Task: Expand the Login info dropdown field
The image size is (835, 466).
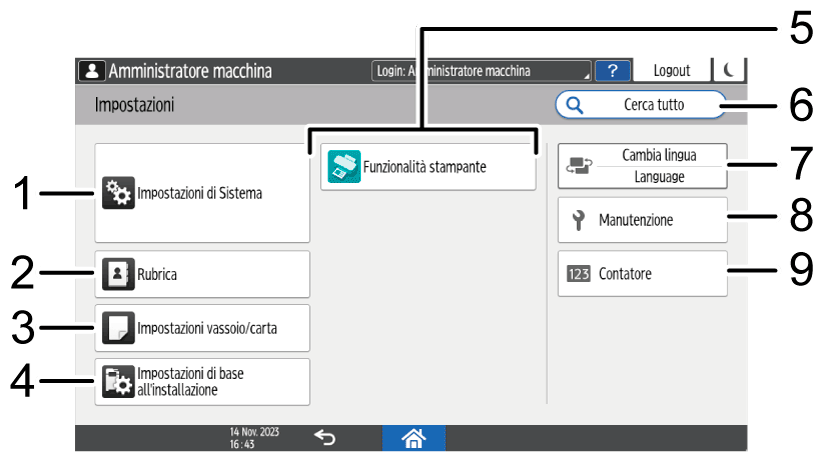Action: point(480,71)
